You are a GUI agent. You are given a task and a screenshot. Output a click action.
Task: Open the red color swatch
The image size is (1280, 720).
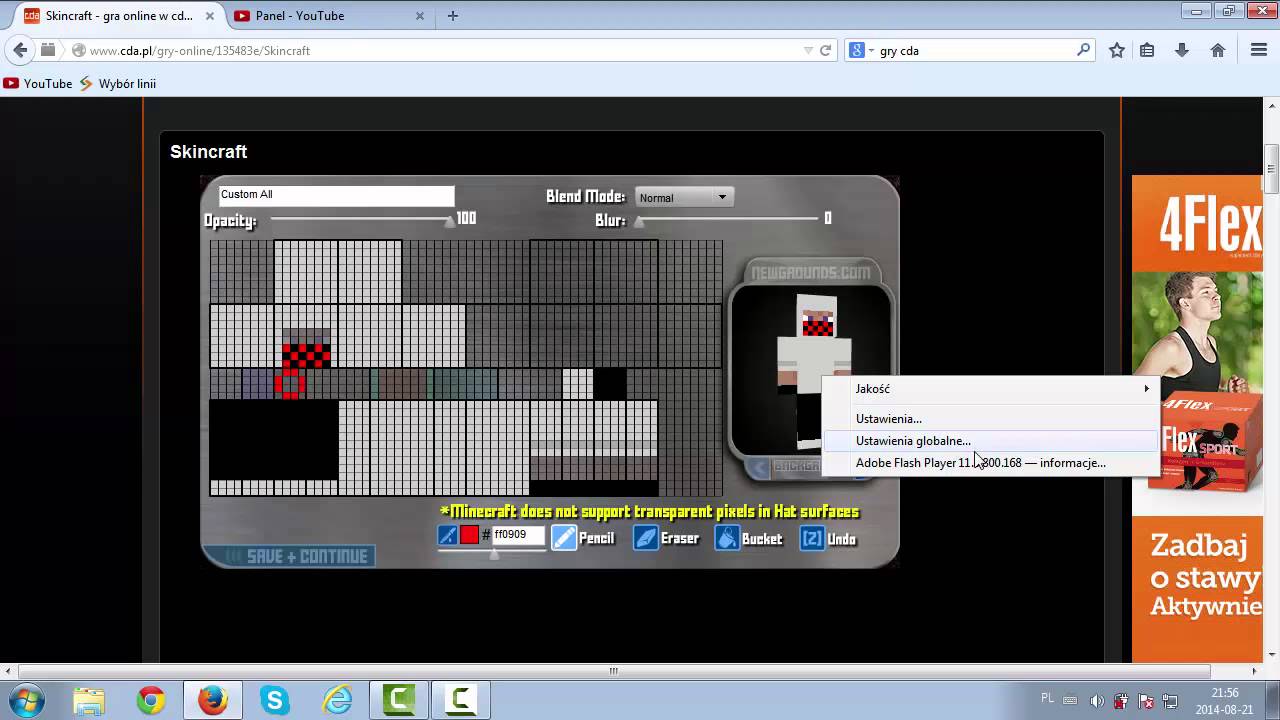click(469, 536)
